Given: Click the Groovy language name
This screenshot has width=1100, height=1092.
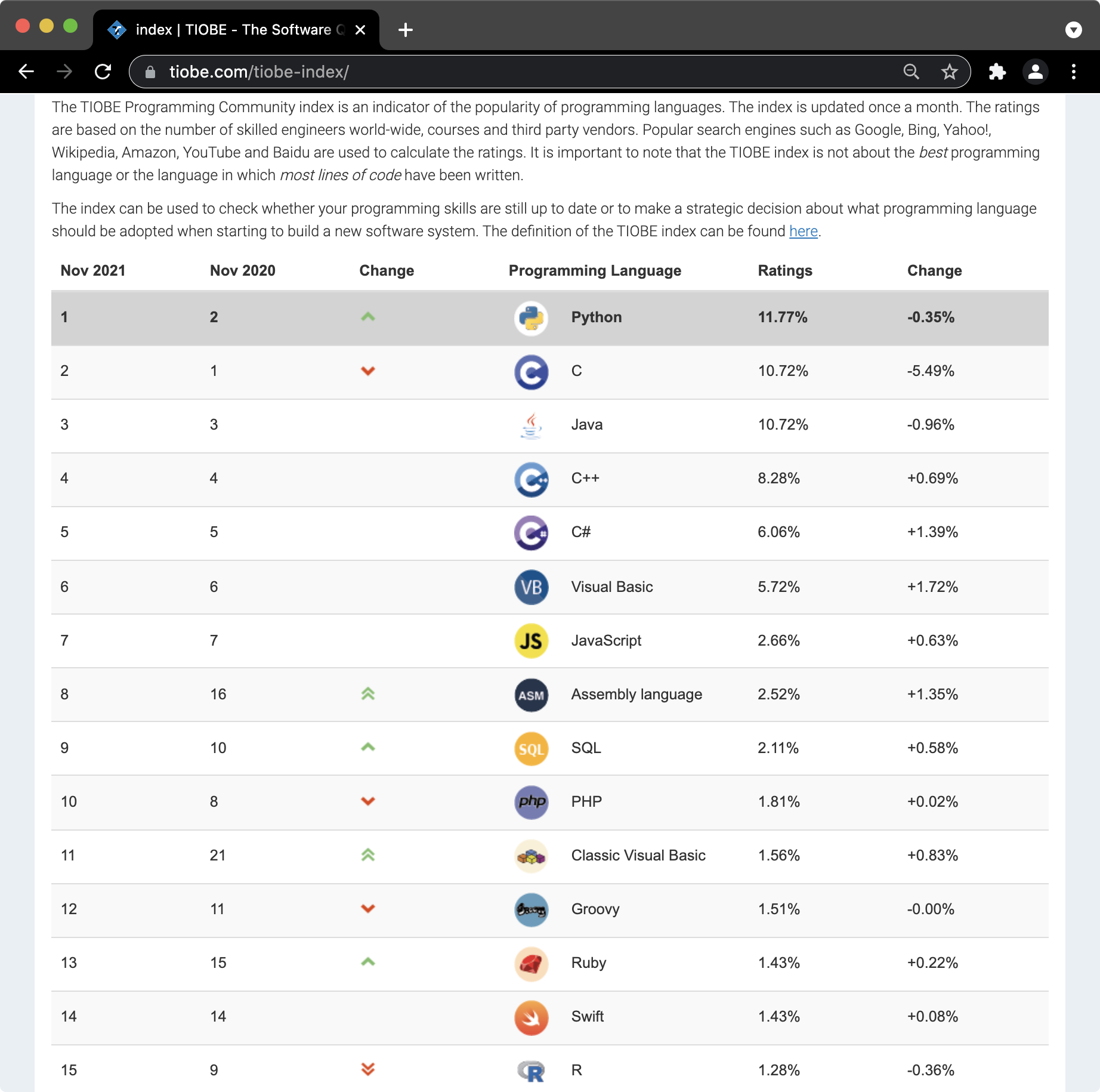Looking at the screenshot, I should 595,909.
